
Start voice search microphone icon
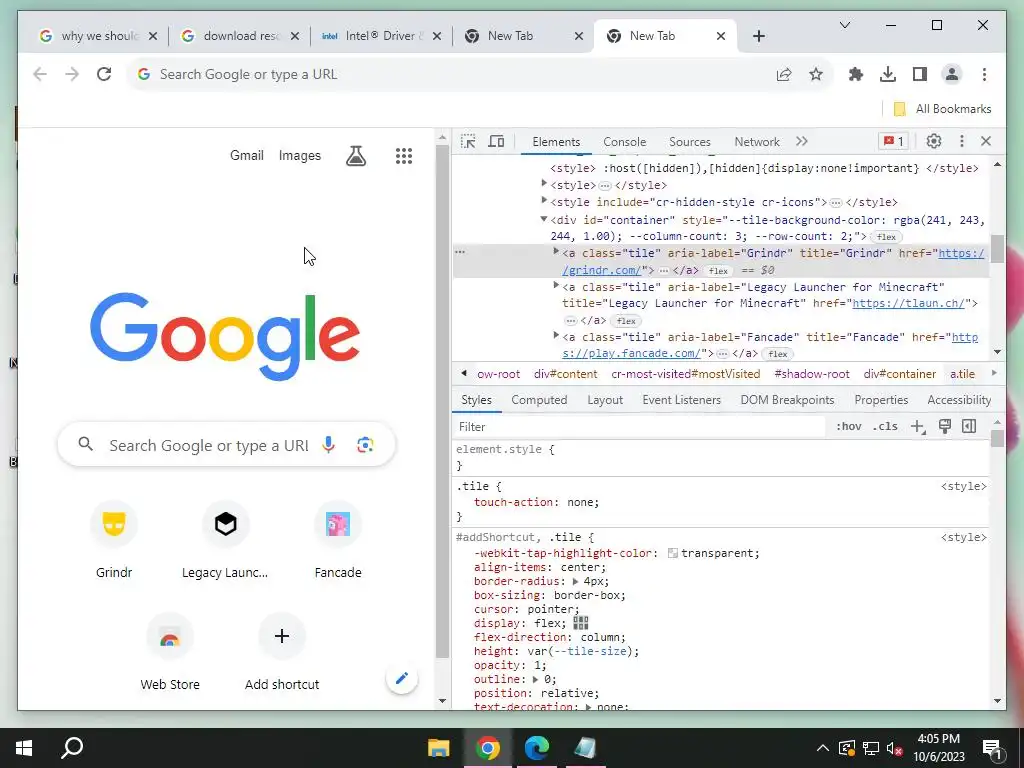tap(328, 445)
